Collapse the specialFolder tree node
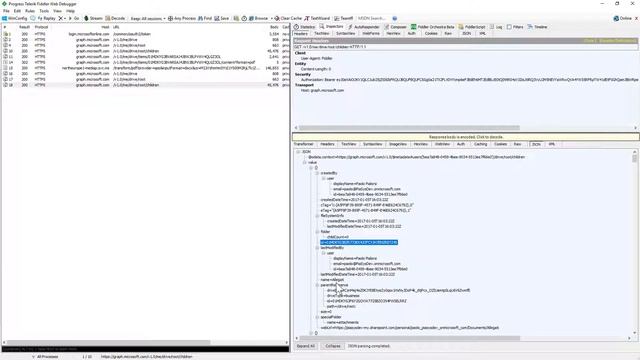The image size is (640, 360). pos(317,317)
